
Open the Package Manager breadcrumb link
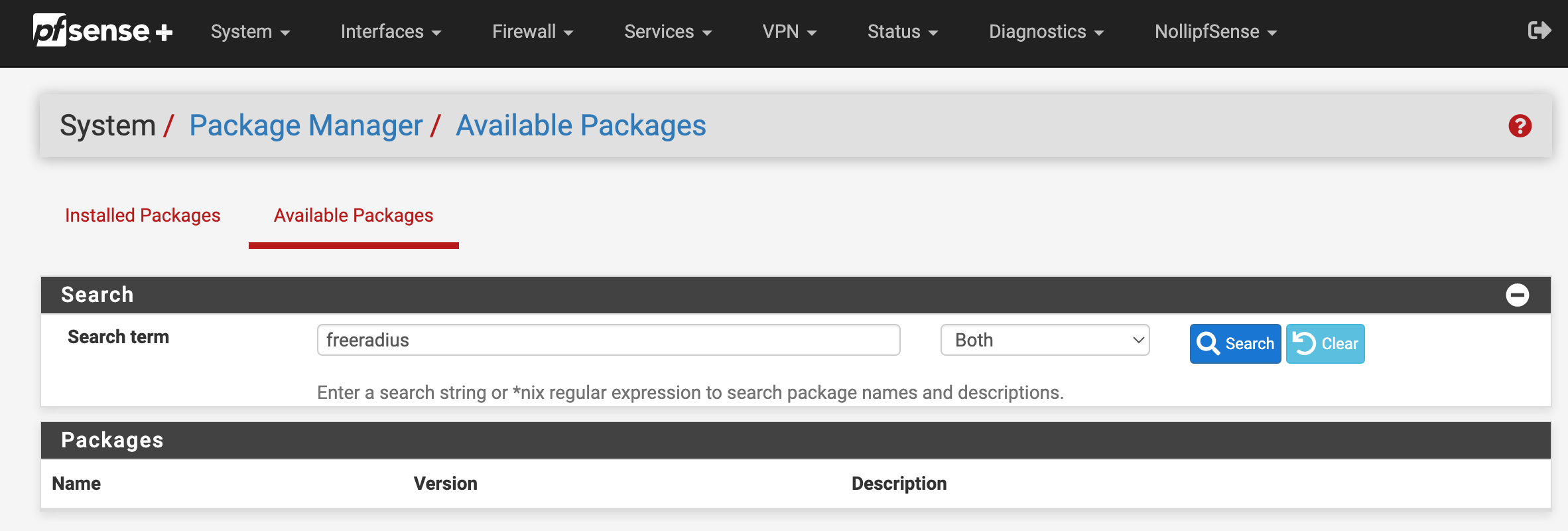click(306, 125)
